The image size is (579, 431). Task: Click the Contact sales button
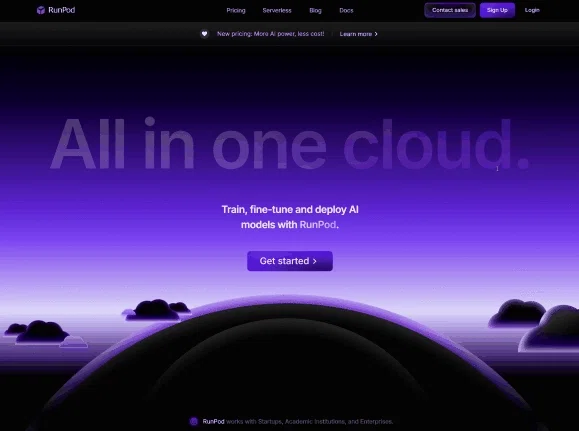click(450, 10)
